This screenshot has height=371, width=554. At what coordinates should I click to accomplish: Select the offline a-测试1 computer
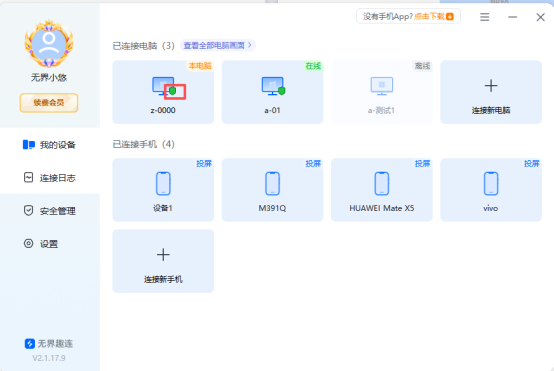point(382,92)
